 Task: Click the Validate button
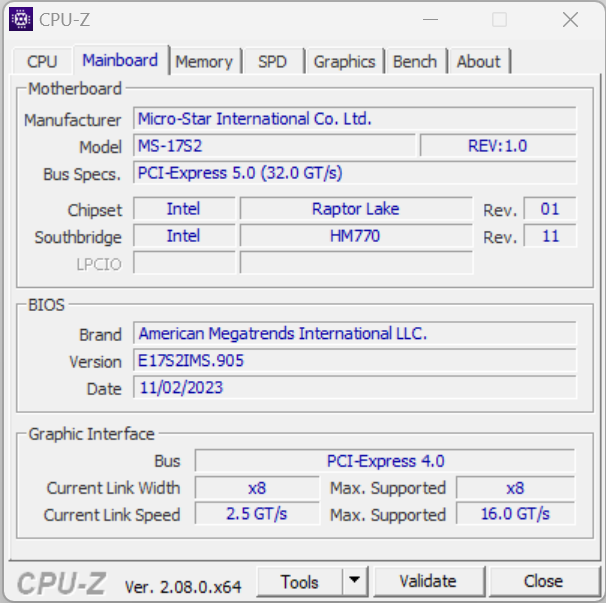point(428,582)
